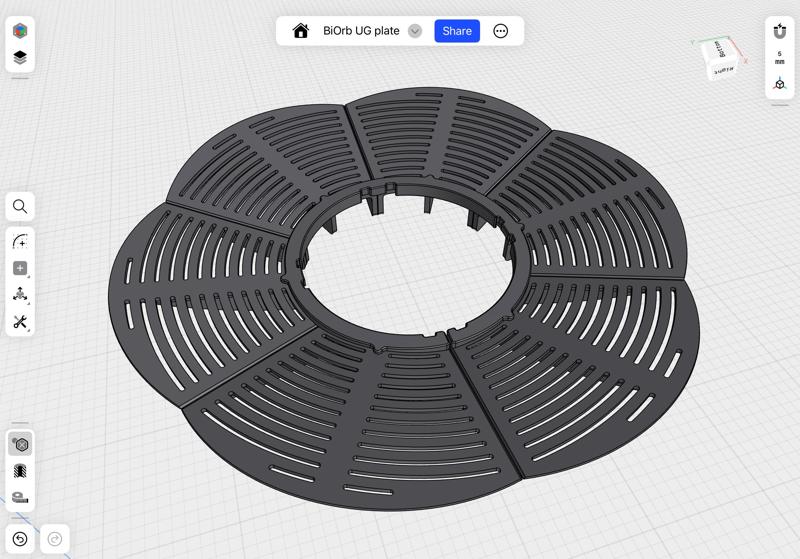Switch the perspective view cube icon
This screenshot has width=800, height=559.
pyautogui.click(x=780, y=83)
